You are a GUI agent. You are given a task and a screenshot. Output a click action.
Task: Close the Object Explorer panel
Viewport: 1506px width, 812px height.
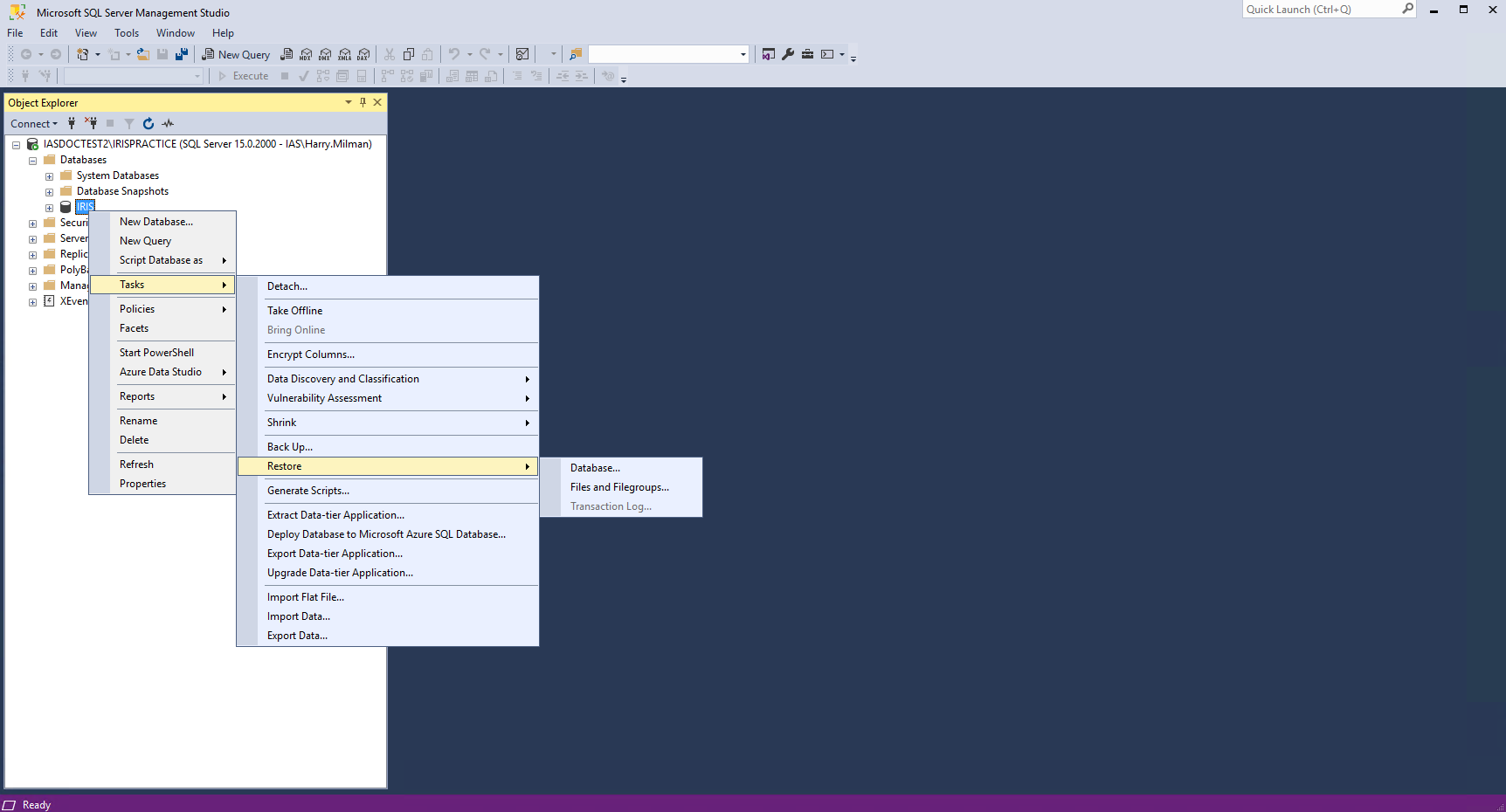[x=377, y=102]
